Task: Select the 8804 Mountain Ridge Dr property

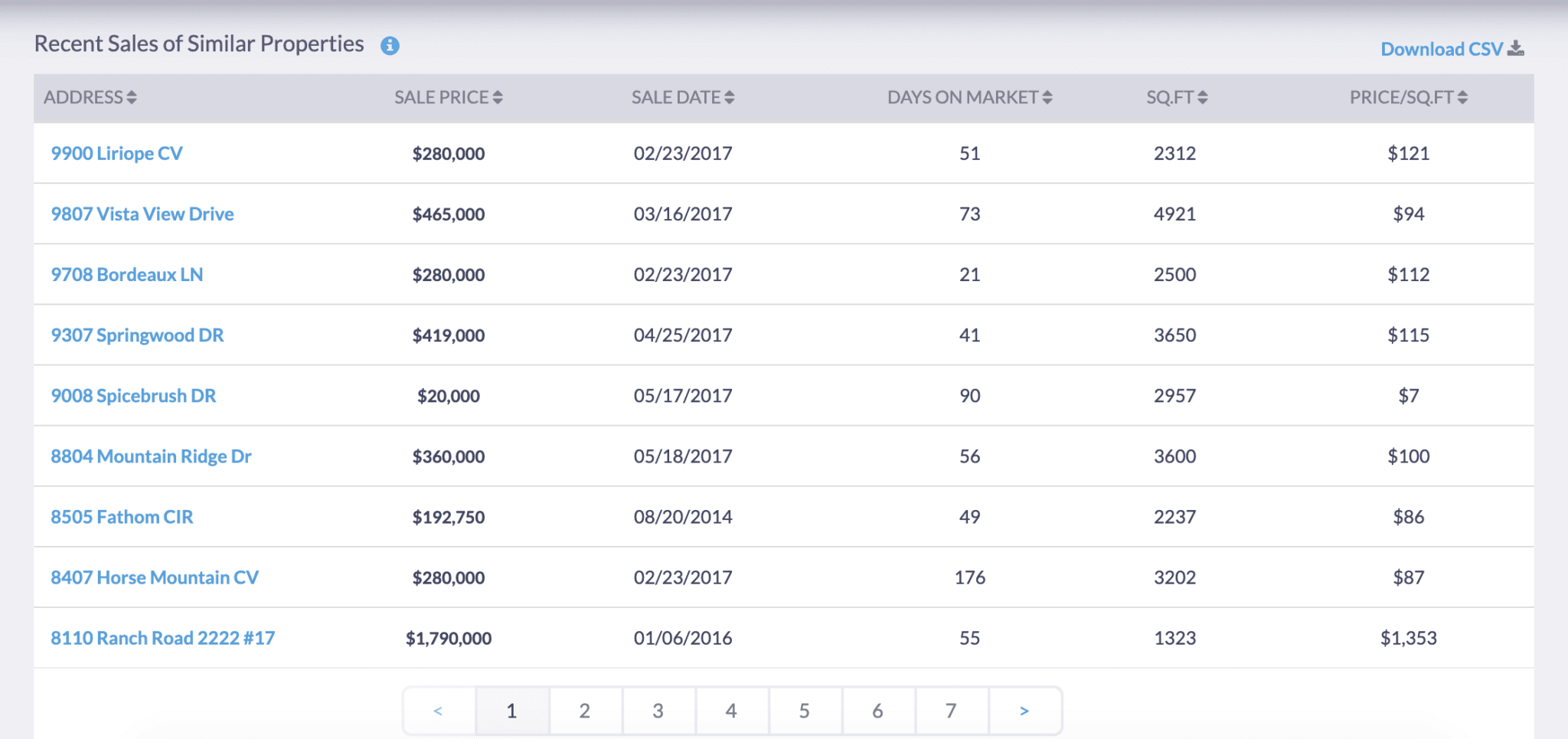Action: tap(151, 456)
